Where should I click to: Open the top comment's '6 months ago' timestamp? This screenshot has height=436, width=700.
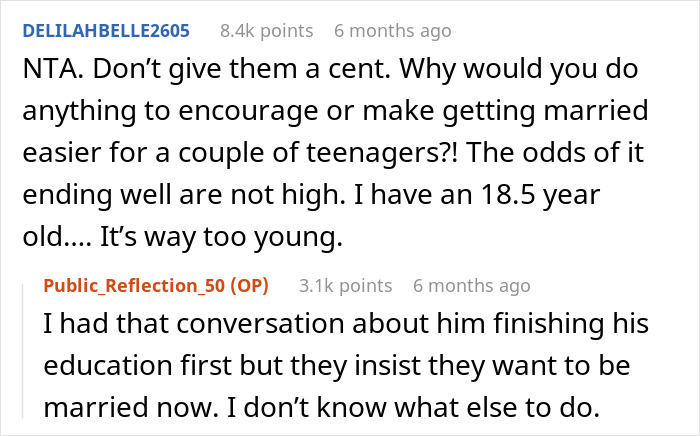(x=393, y=32)
